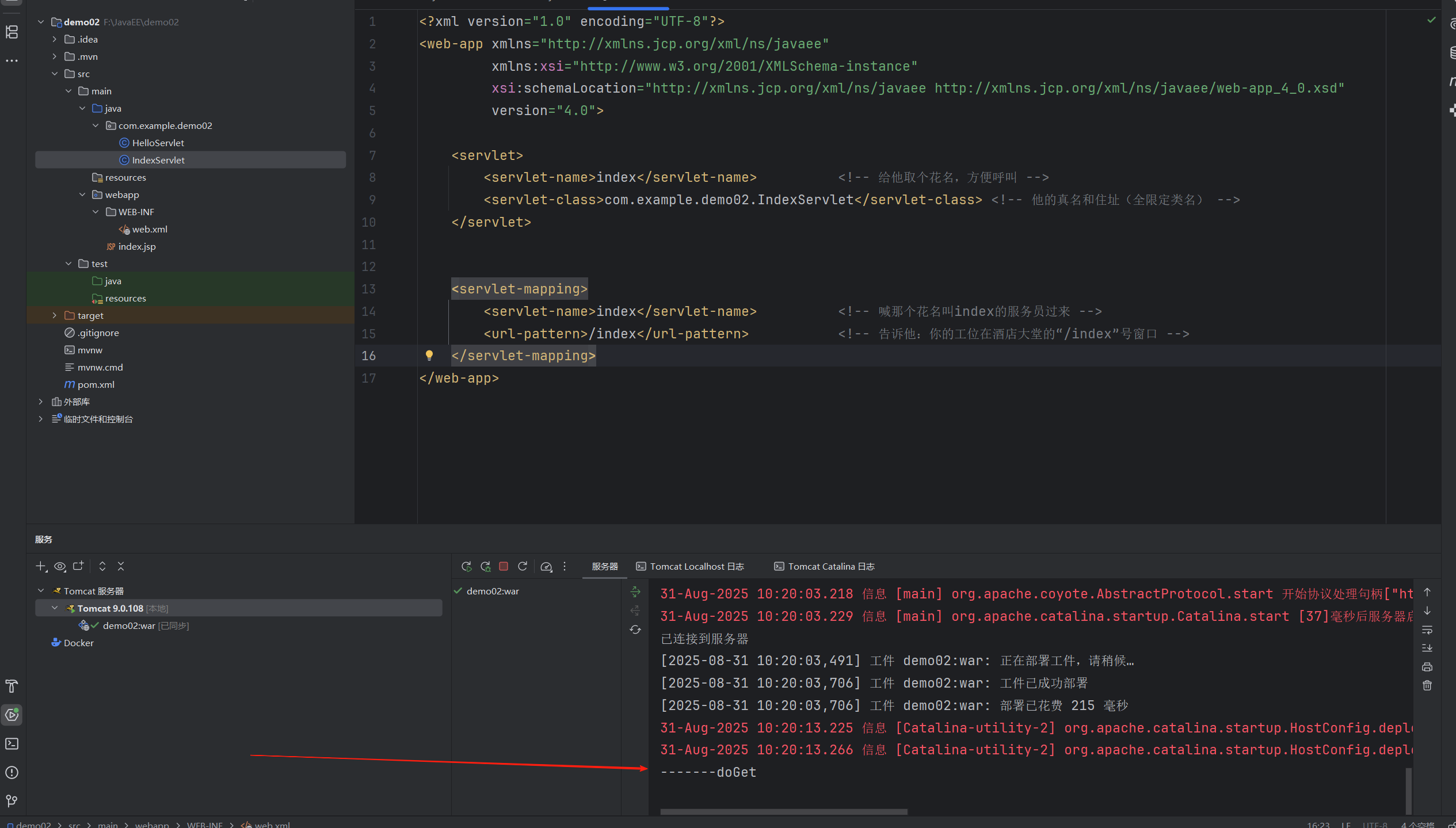Click the intention lightbulb on line 16
Viewport: 1456px width, 828px height.
(429, 356)
